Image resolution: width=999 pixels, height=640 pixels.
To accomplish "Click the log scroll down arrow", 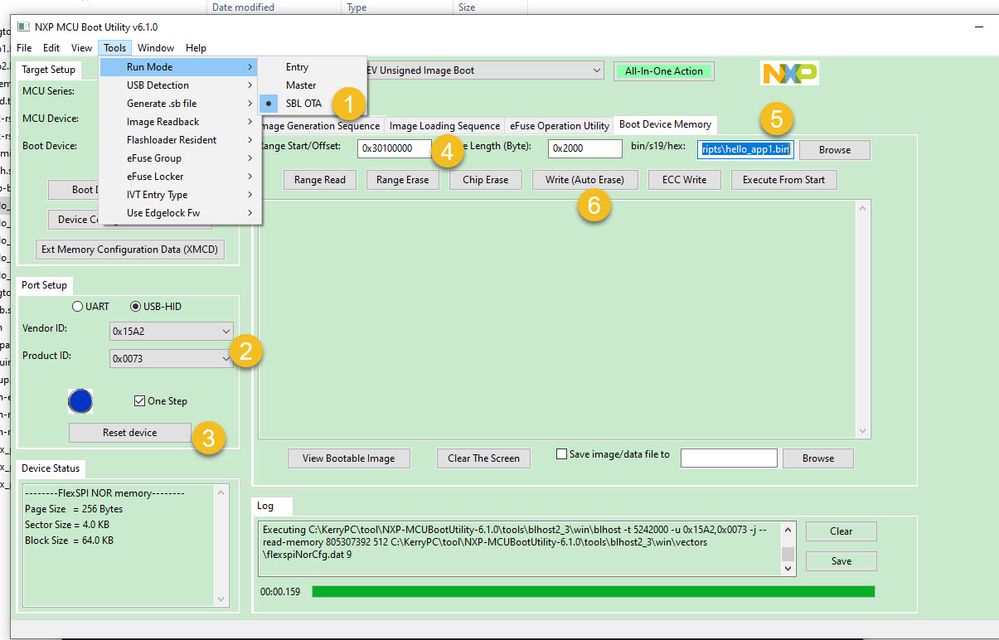I will pyautogui.click(x=788, y=569).
